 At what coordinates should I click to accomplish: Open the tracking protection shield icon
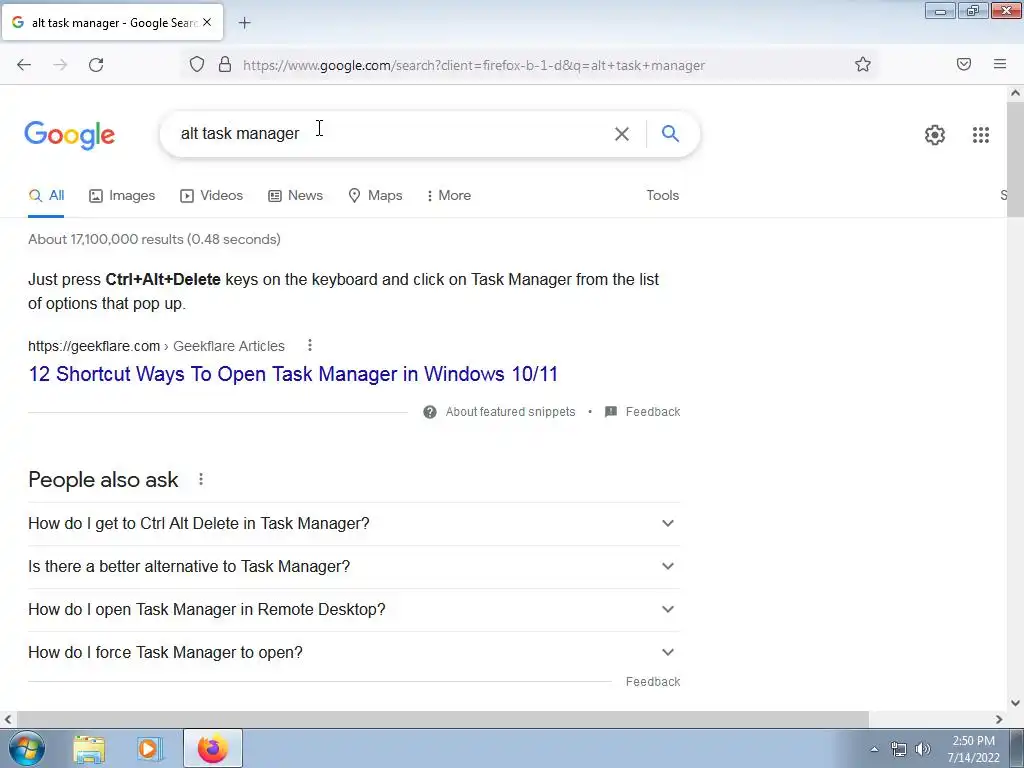(x=197, y=64)
